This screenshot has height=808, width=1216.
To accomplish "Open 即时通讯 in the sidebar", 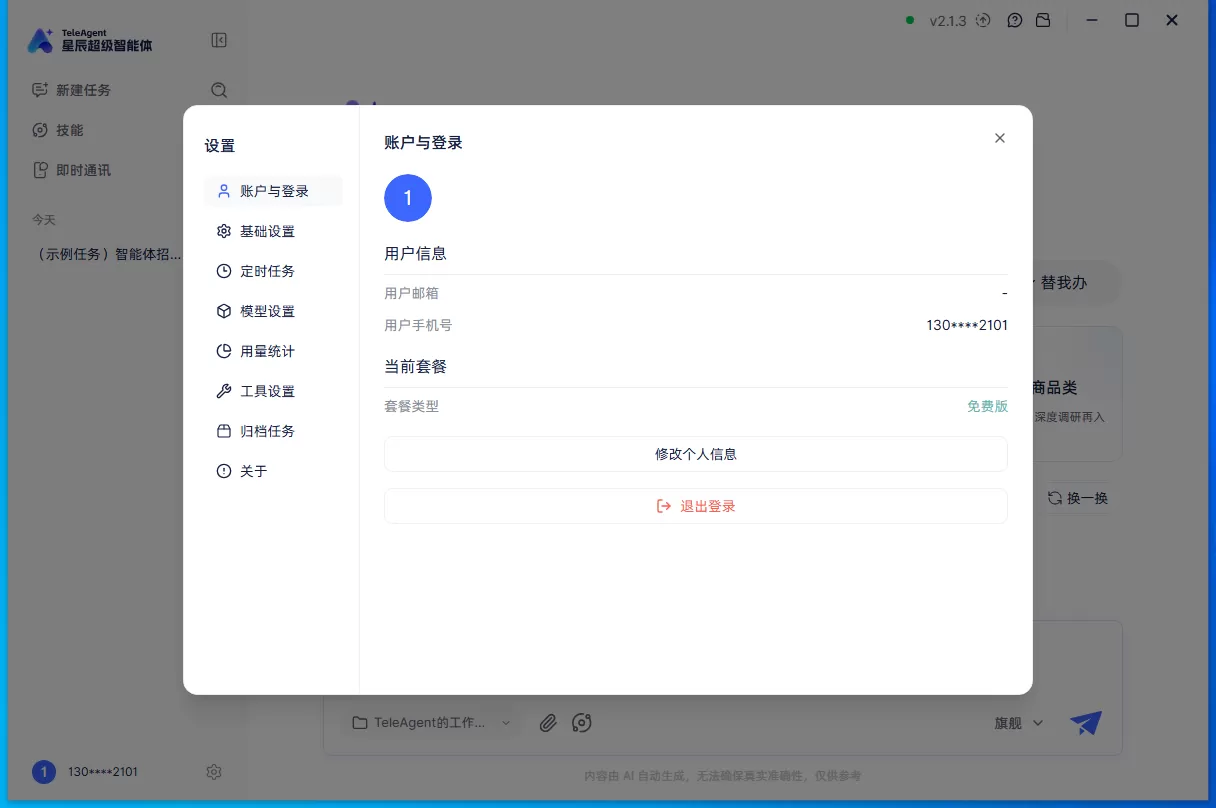I will coord(71,170).
